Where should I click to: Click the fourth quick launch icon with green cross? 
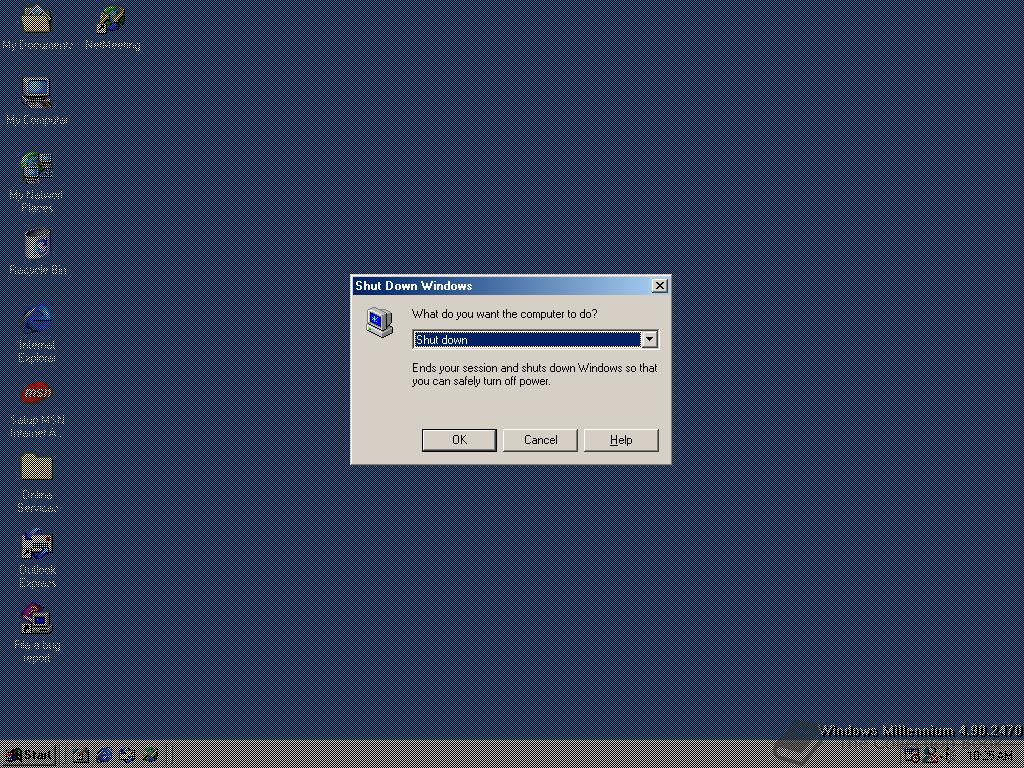tap(151, 756)
